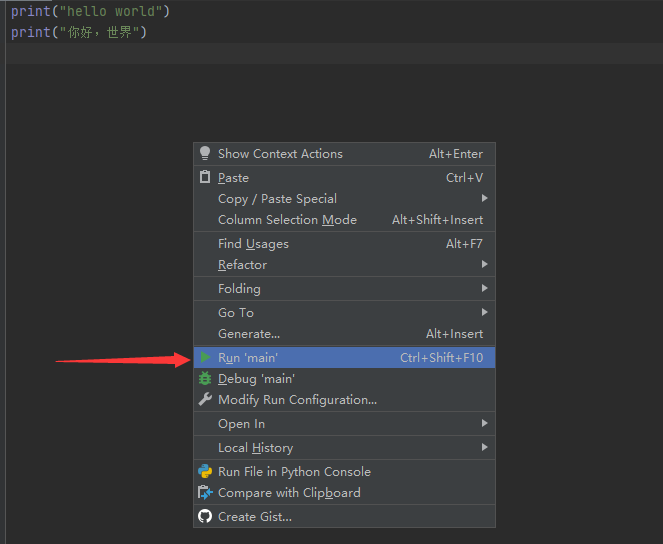Image resolution: width=663 pixels, height=544 pixels.
Task: Expand the Local History submenu arrow
Action: click(485, 447)
